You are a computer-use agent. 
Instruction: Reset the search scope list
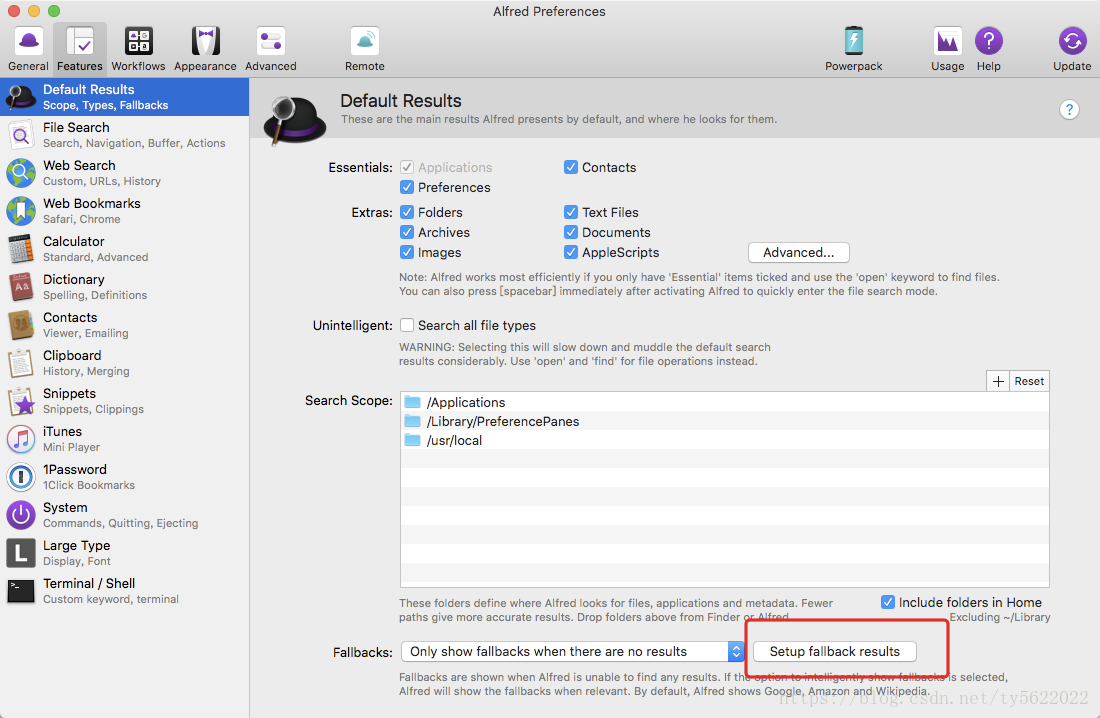pyautogui.click(x=1029, y=381)
